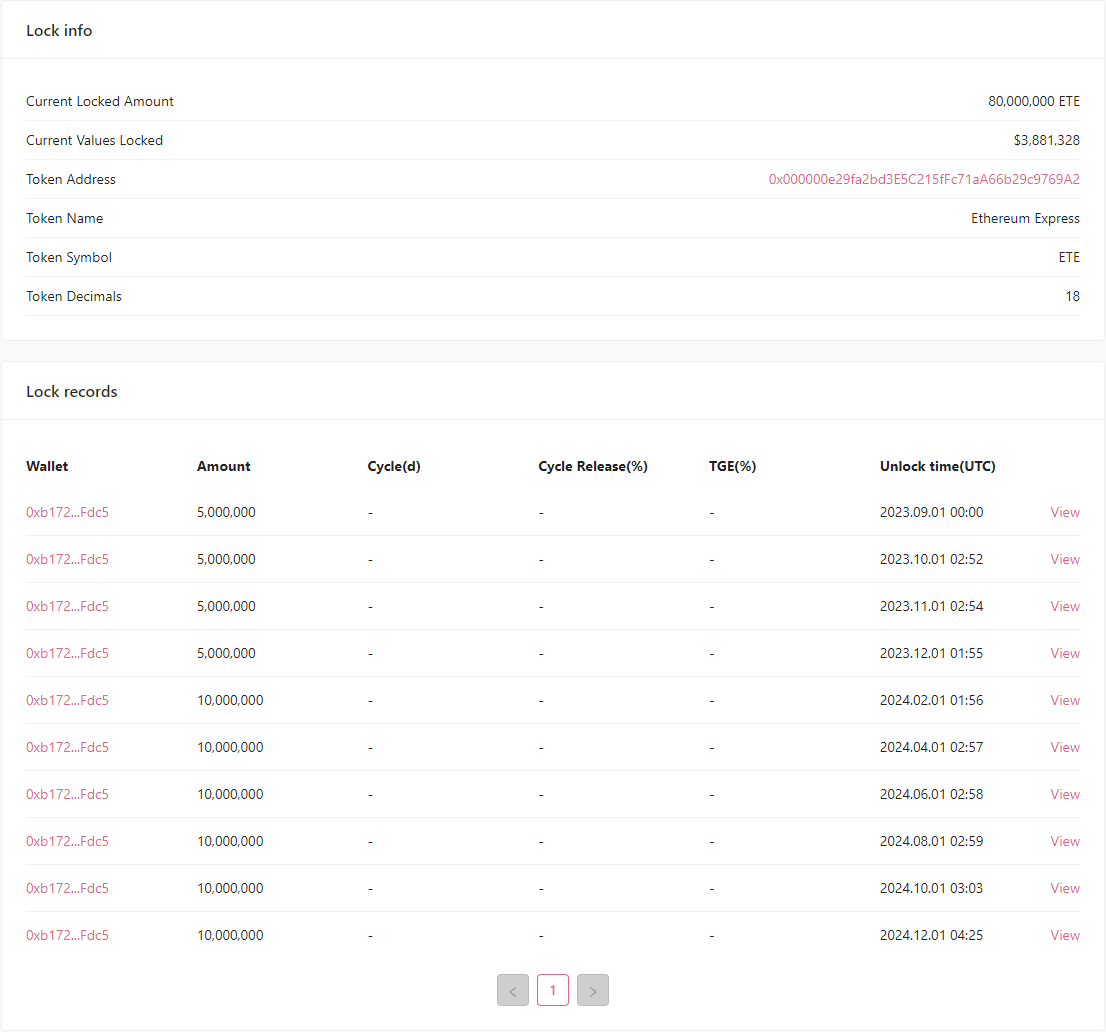Click the 80,000,000 ETE locked amount value

pyautogui.click(x=1034, y=102)
